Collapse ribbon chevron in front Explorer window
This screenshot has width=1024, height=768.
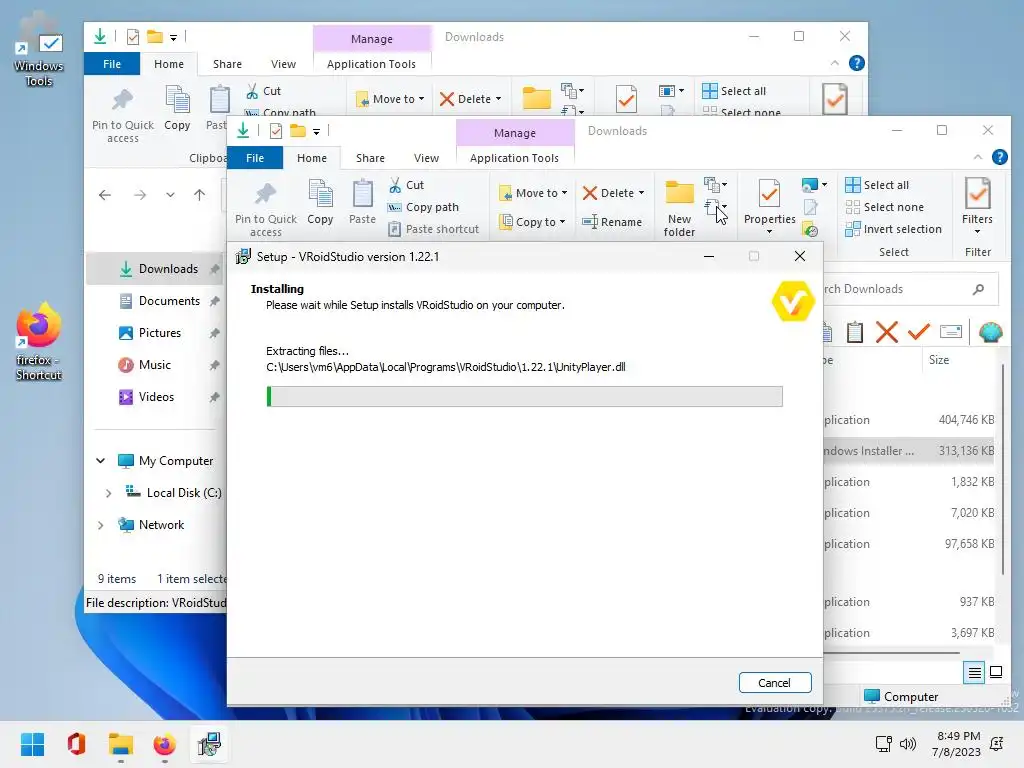pyautogui.click(x=978, y=157)
